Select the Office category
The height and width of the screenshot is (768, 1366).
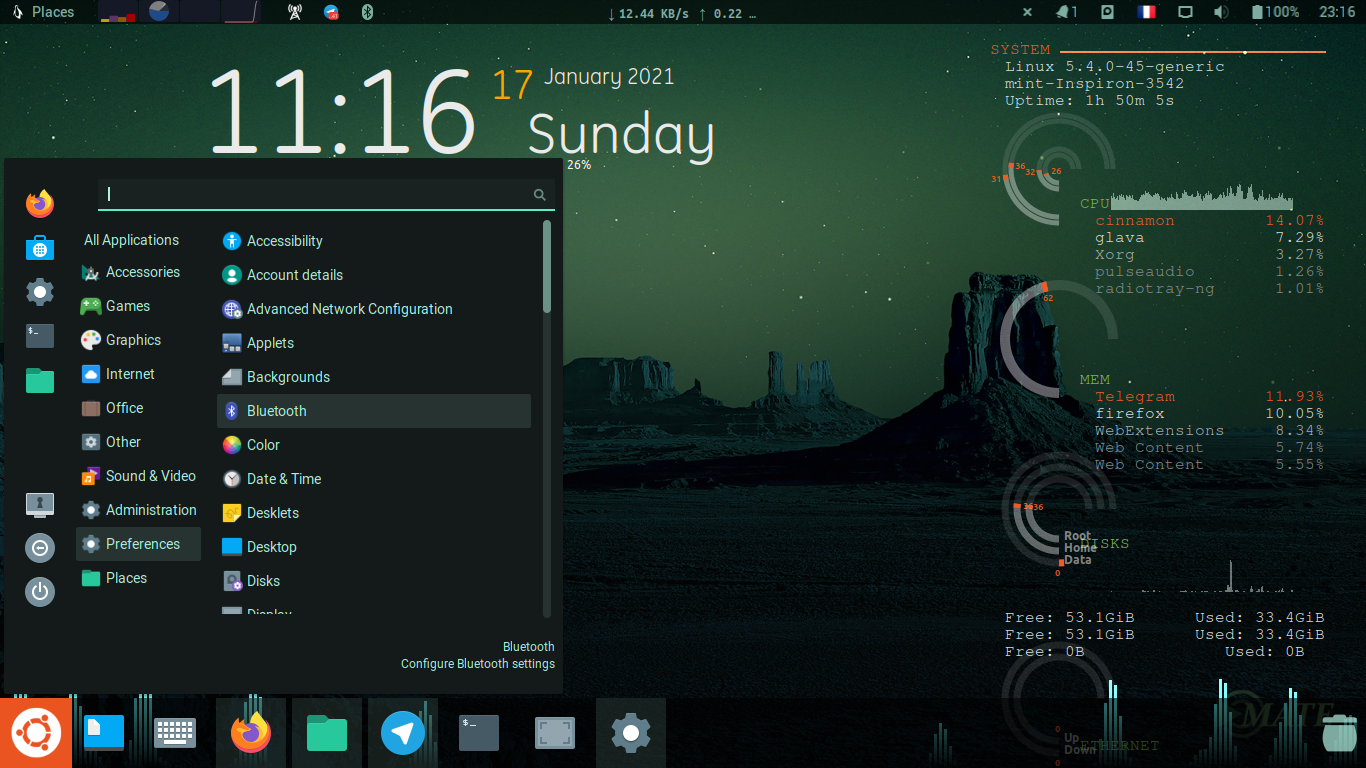138,408
